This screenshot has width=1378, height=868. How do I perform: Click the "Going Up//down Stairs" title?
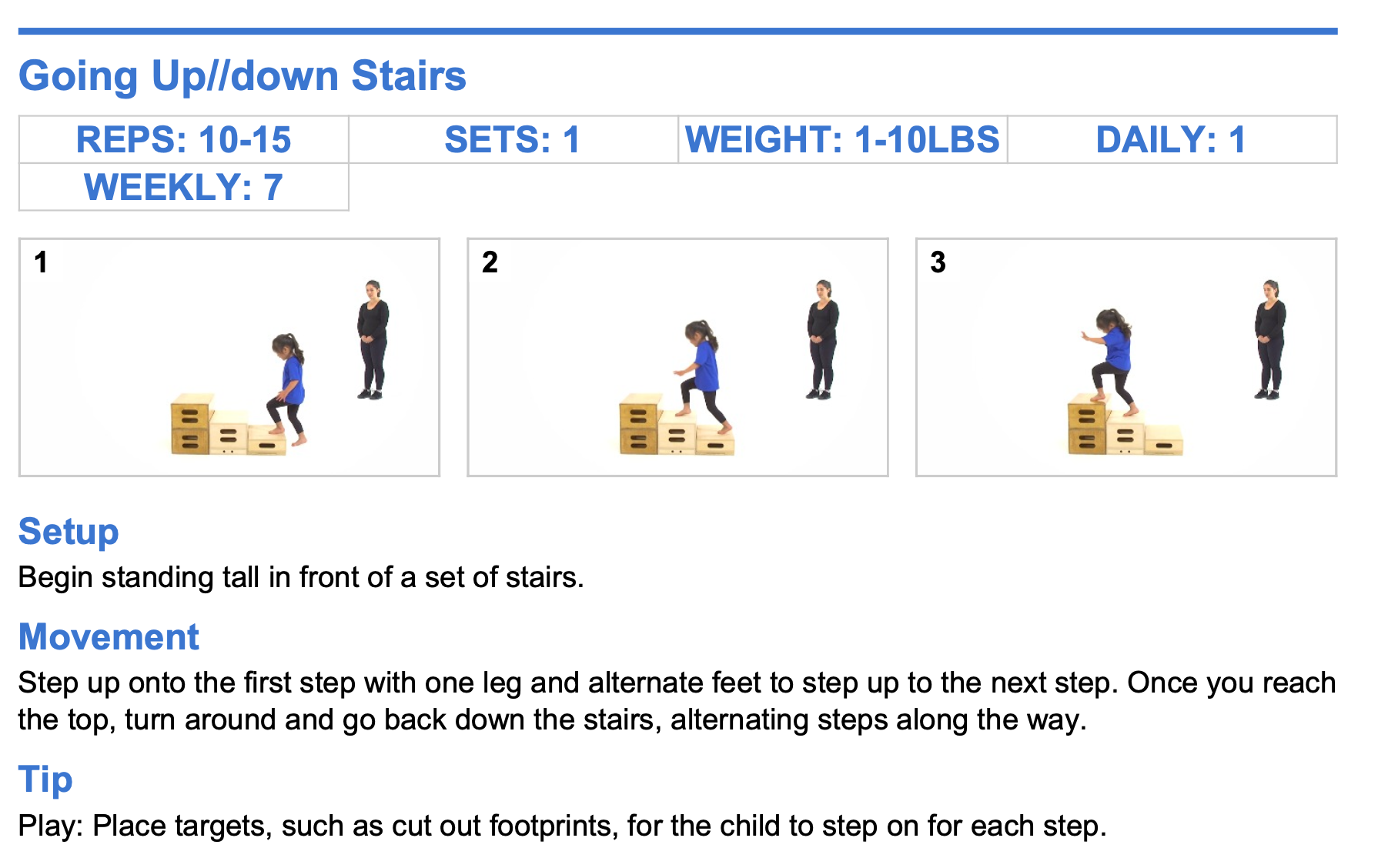(x=242, y=76)
